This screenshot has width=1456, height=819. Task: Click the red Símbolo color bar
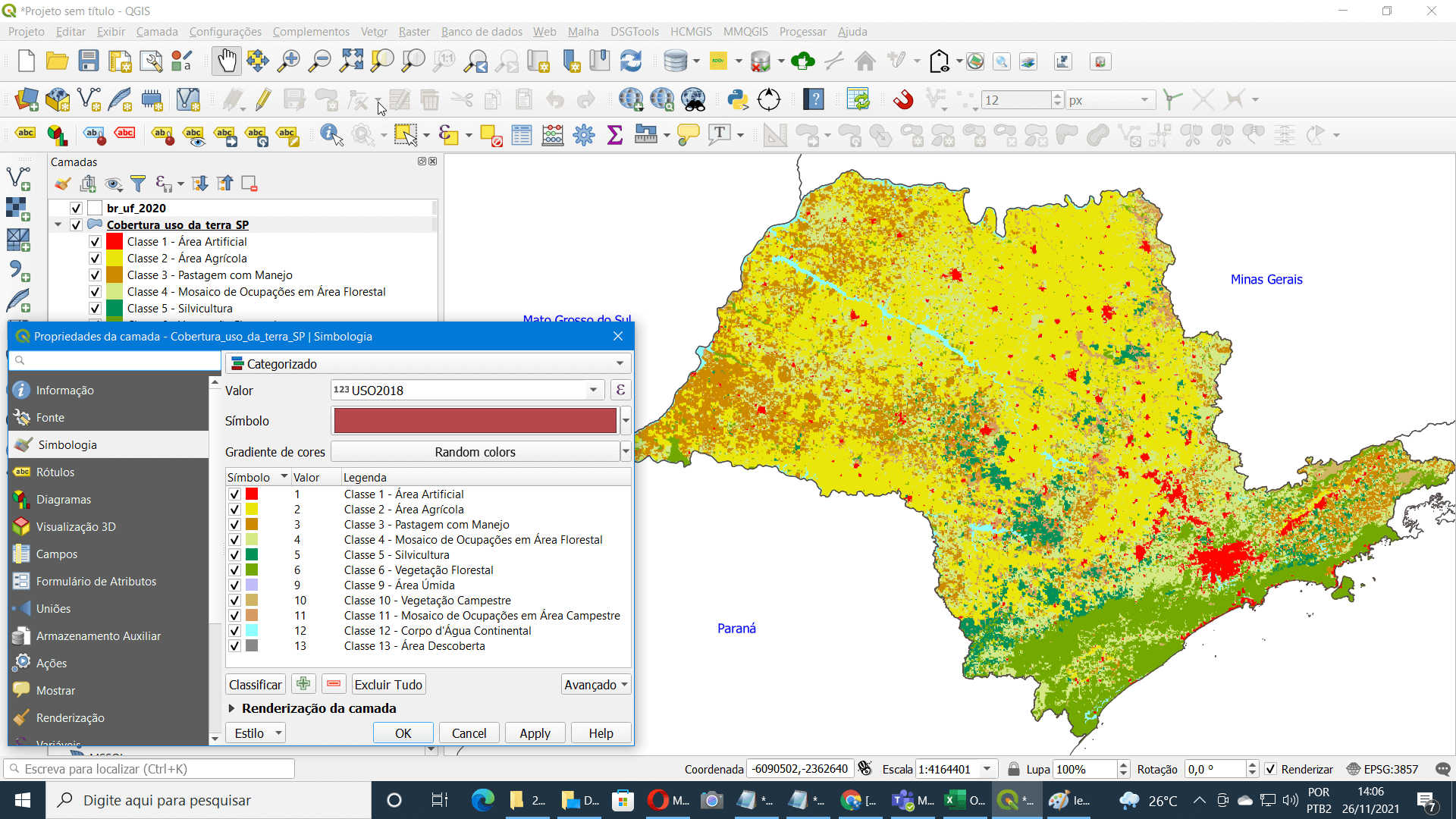[475, 421]
